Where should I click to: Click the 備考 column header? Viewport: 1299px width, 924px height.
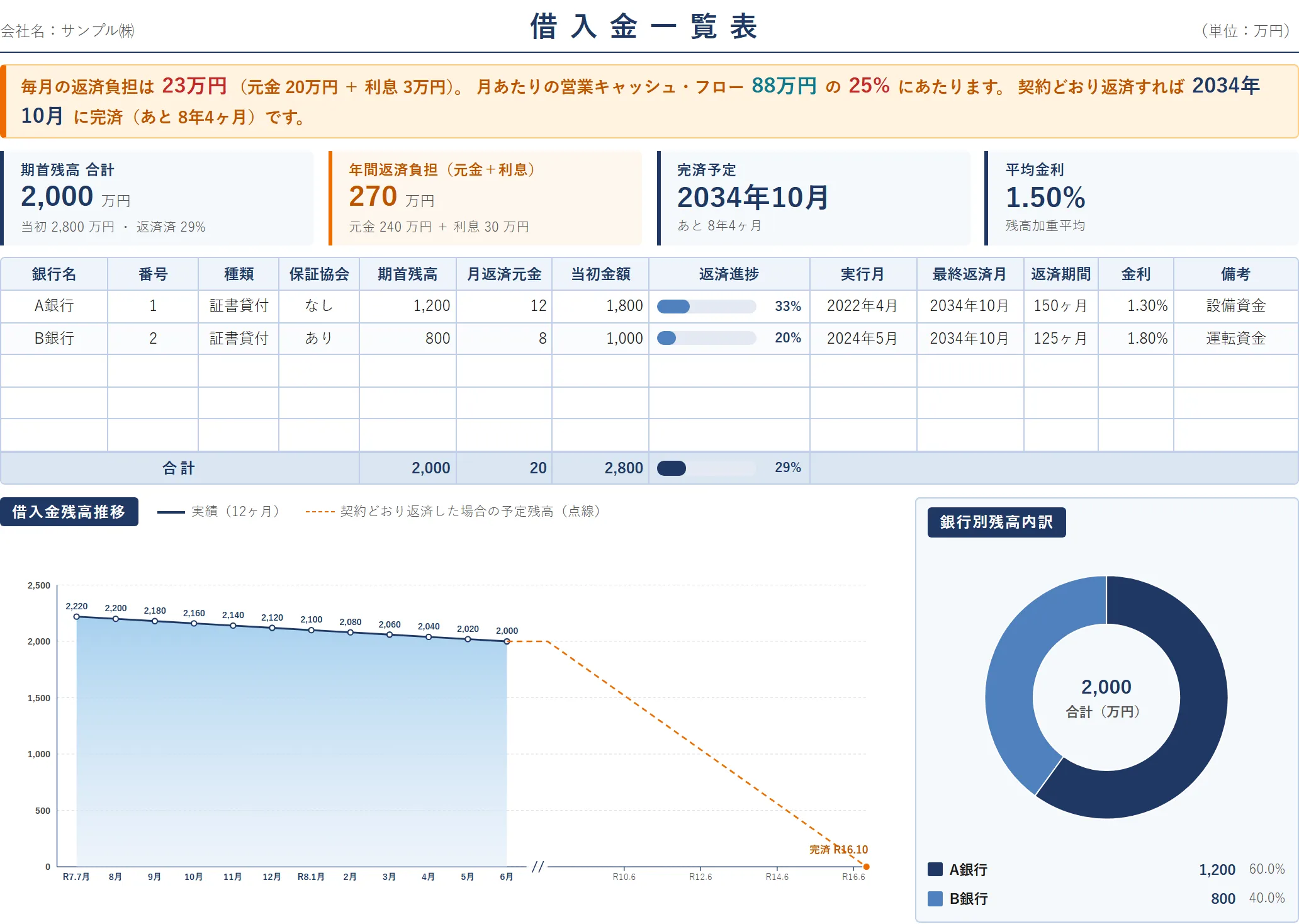(1235, 274)
